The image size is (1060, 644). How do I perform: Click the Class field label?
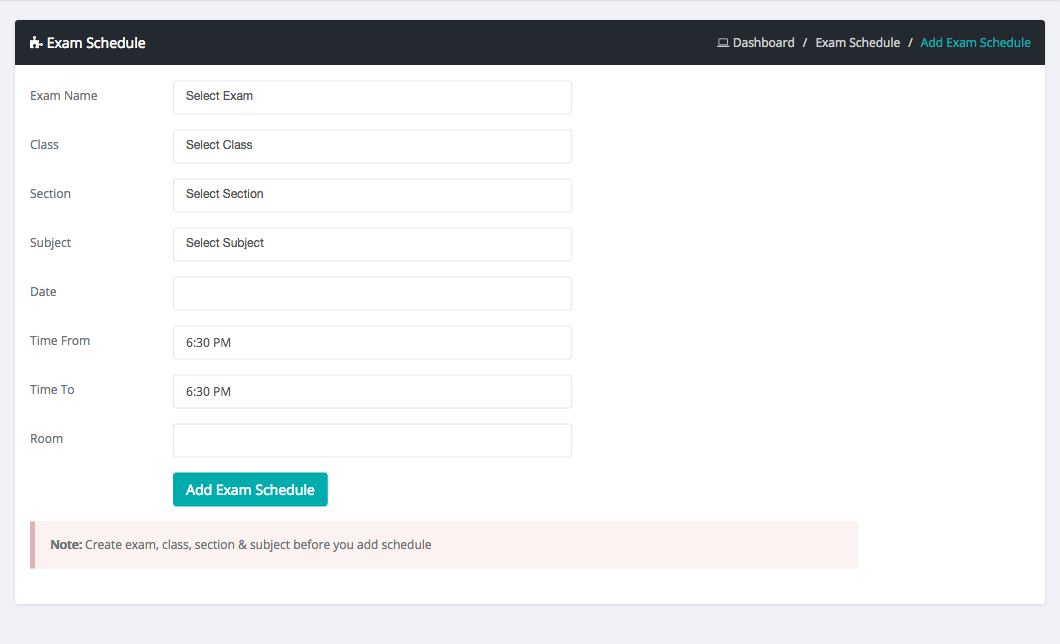44,145
